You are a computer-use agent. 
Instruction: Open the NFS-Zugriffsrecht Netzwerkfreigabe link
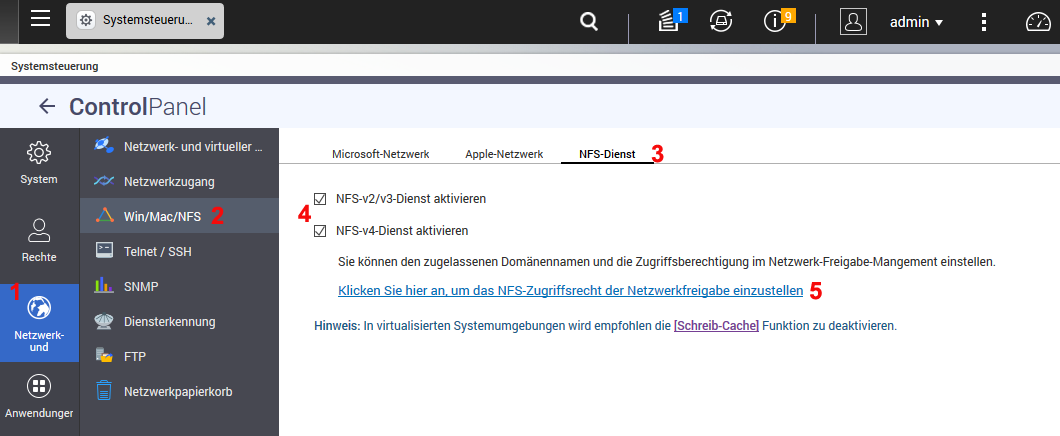click(x=571, y=291)
